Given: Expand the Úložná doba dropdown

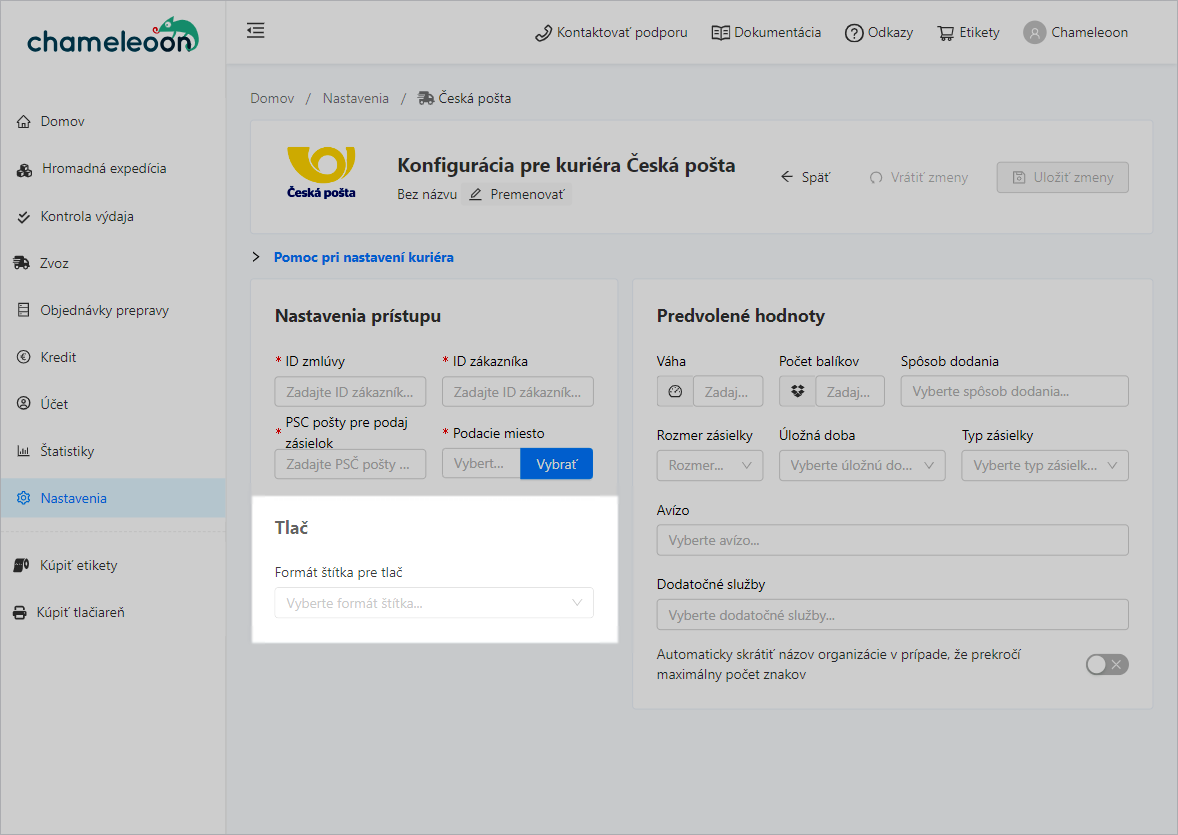Looking at the screenshot, I should click(861, 465).
